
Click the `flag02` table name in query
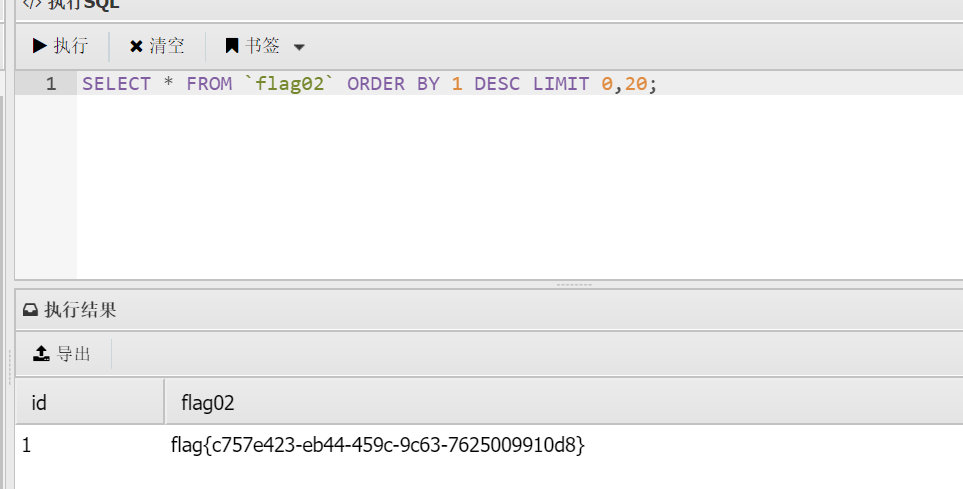pos(289,84)
